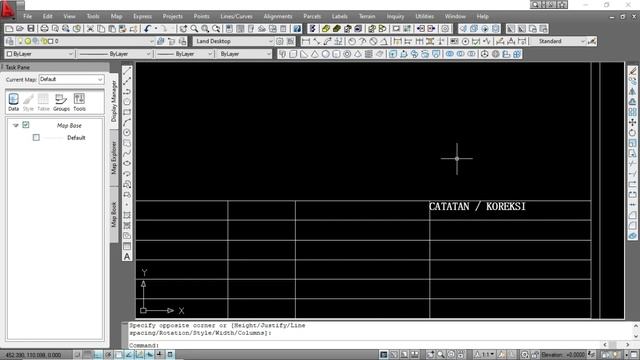640x360 pixels.
Task: Open the Express menu
Action: [x=142, y=16]
